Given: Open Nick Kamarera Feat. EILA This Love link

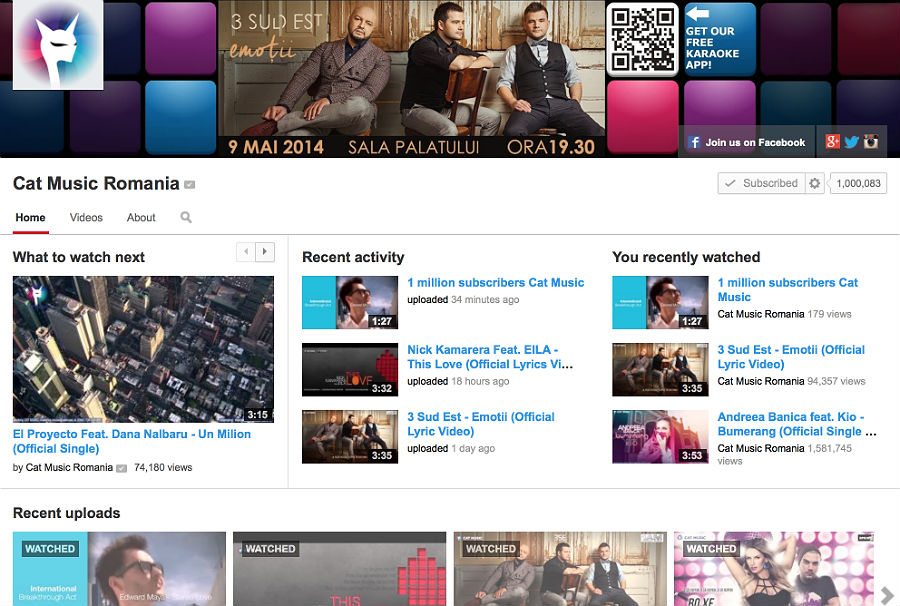Looking at the screenshot, I should (x=490, y=357).
